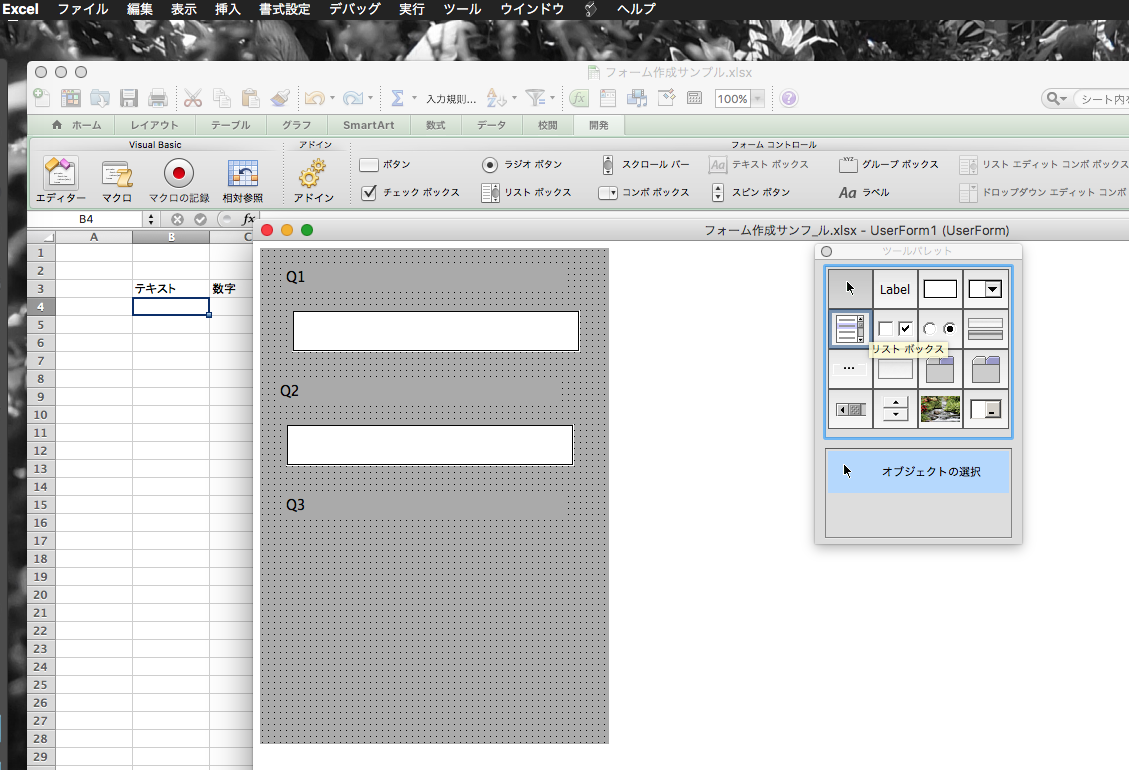The image size is (1129, 770).
Task: Select the Label tool in the tool palette
Action: [895, 289]
